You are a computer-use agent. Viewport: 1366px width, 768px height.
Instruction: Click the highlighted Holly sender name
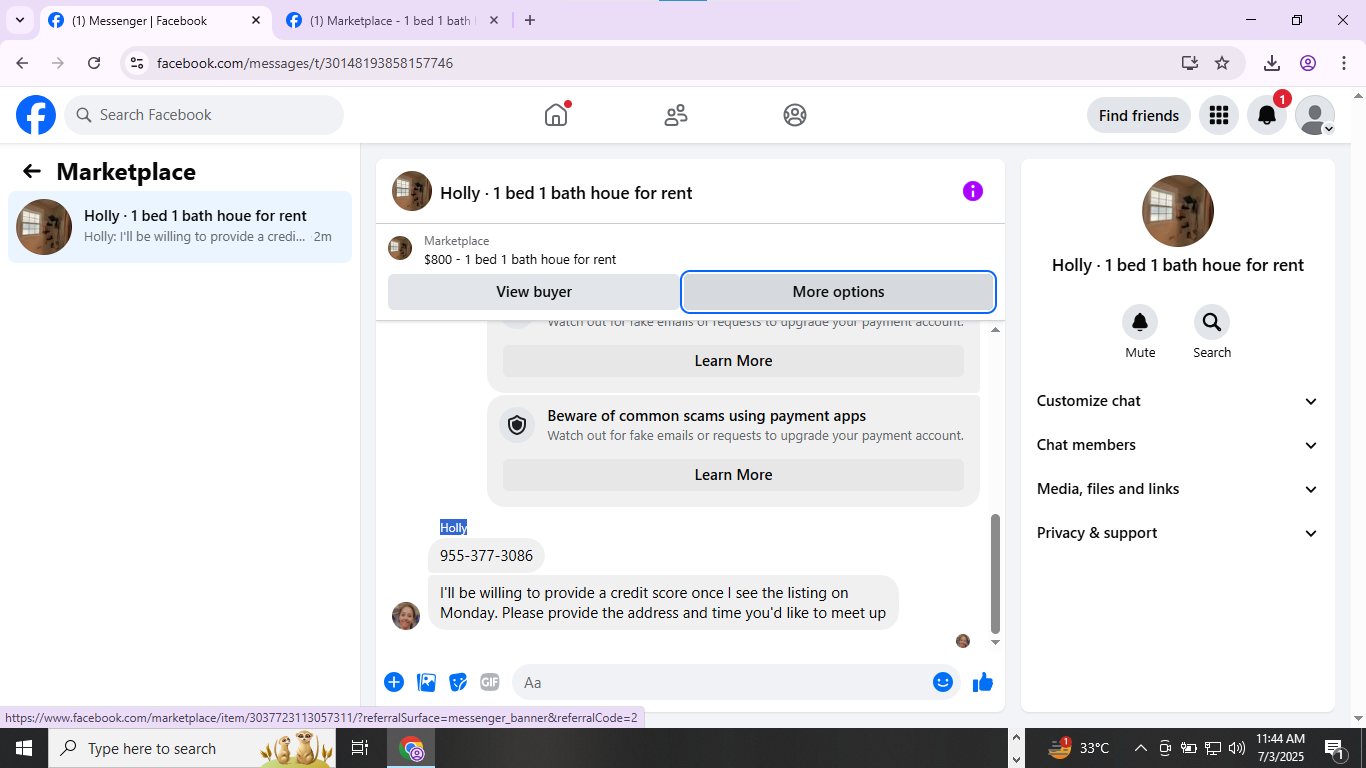[x=453, y=527]
